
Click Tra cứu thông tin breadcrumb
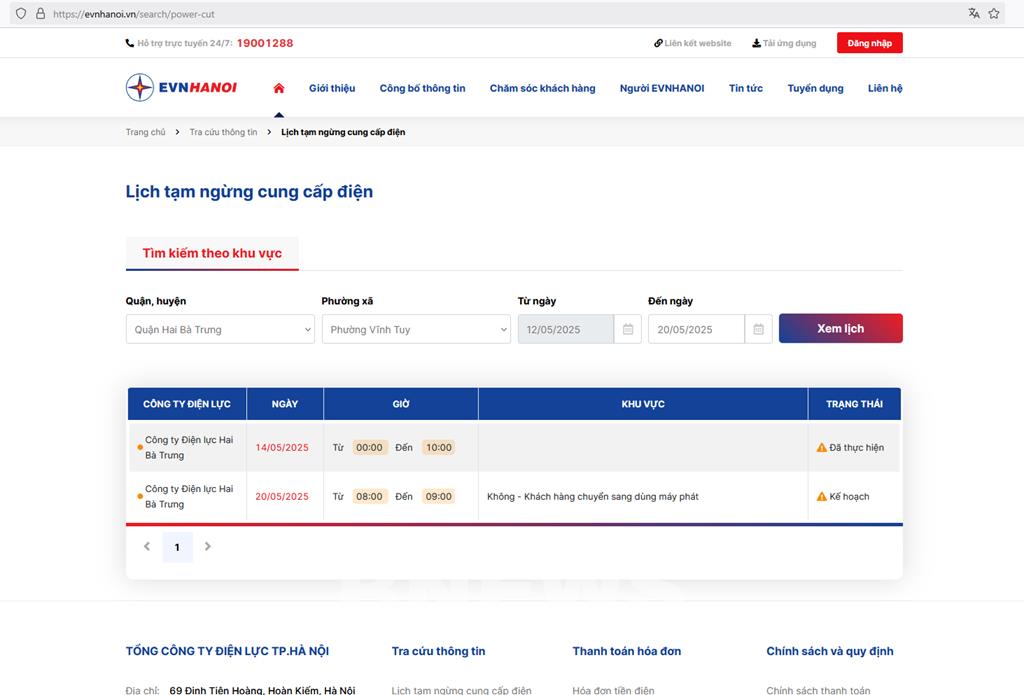[223, 132]
